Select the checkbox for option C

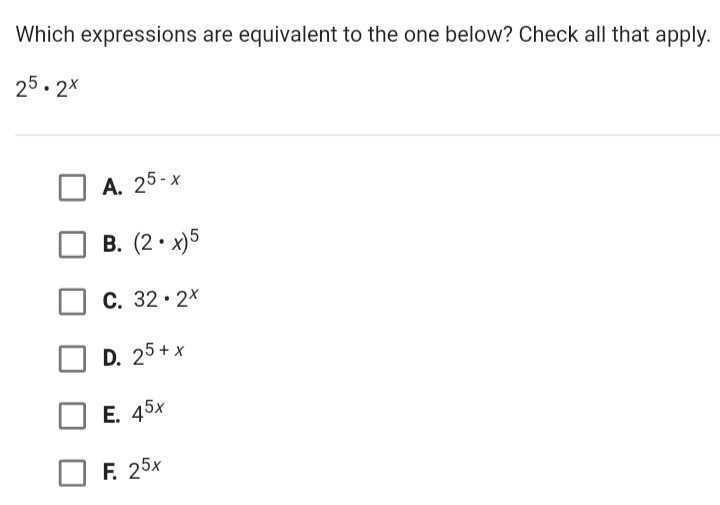[x=72, y=302]
